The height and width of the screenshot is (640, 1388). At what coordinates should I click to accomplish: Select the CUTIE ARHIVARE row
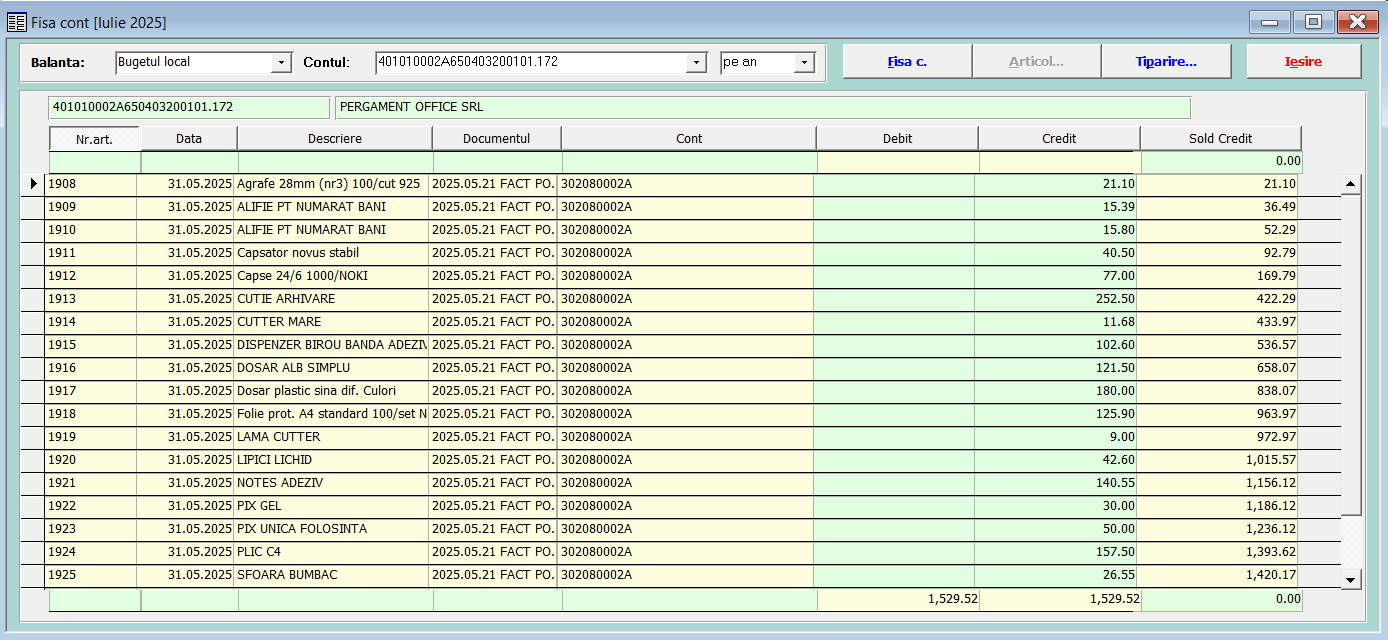286,299
